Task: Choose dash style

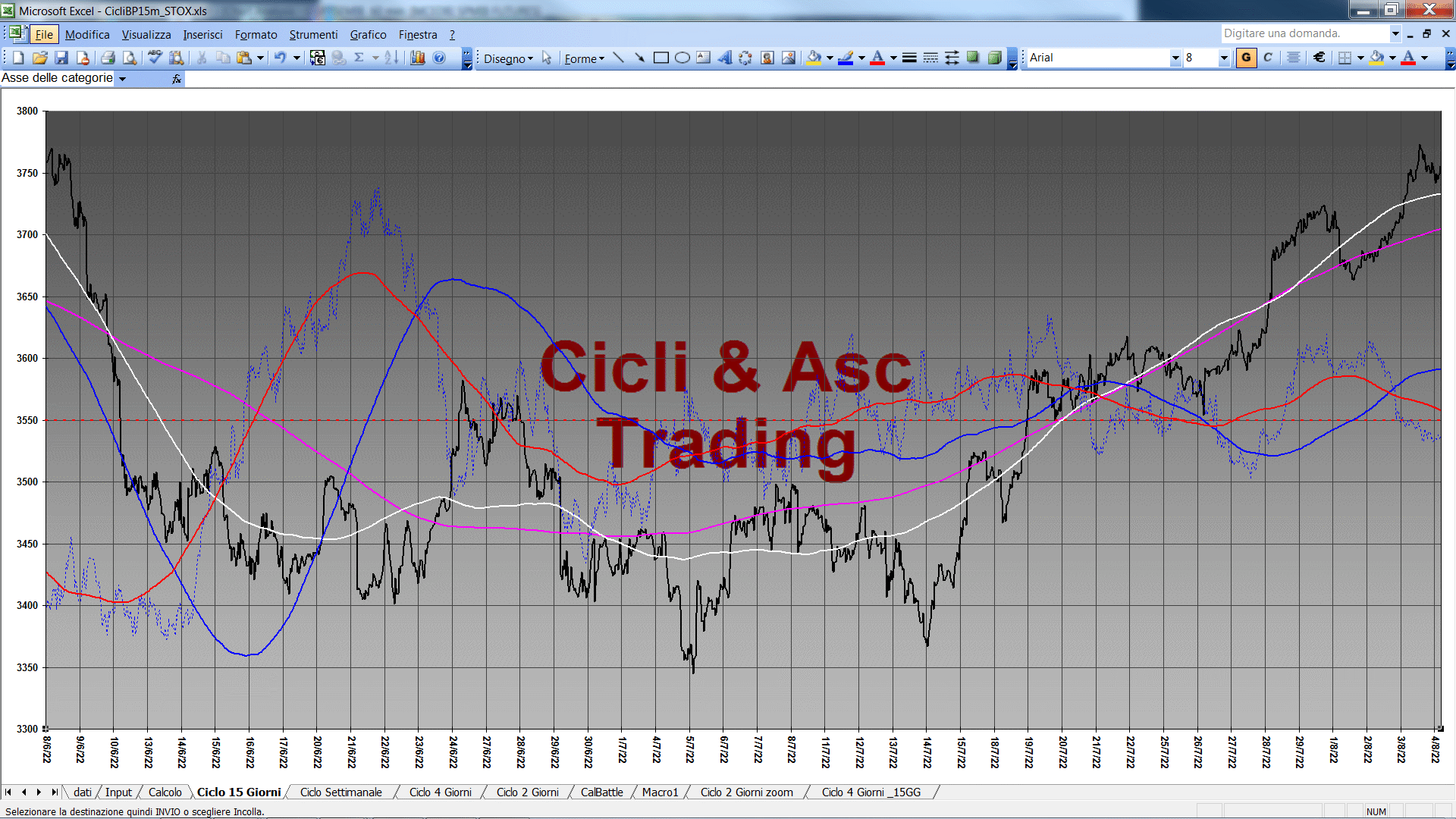Action: pos(930,58)
